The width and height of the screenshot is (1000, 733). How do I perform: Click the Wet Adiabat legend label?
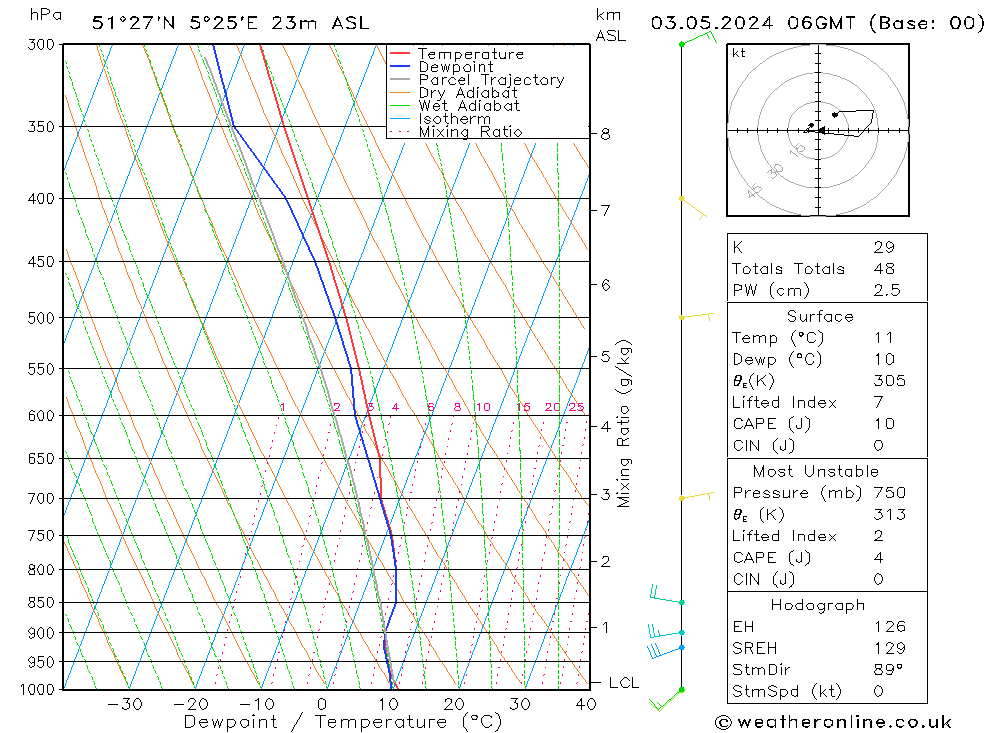(469, 106)
